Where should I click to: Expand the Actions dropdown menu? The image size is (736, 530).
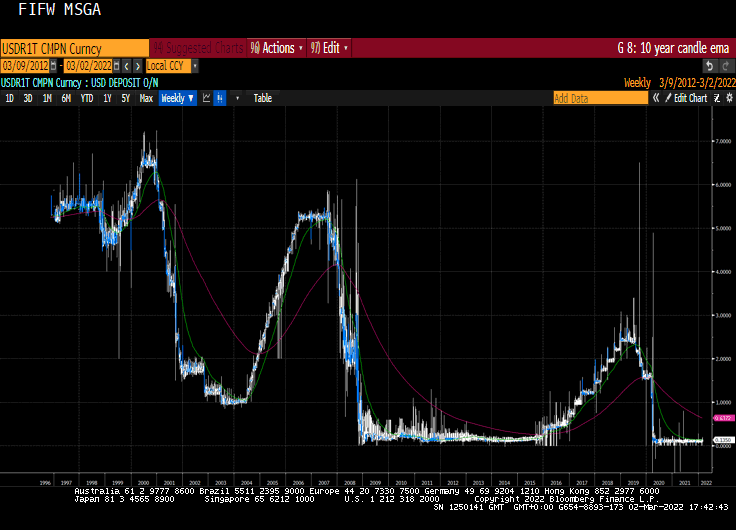point(277,47)
